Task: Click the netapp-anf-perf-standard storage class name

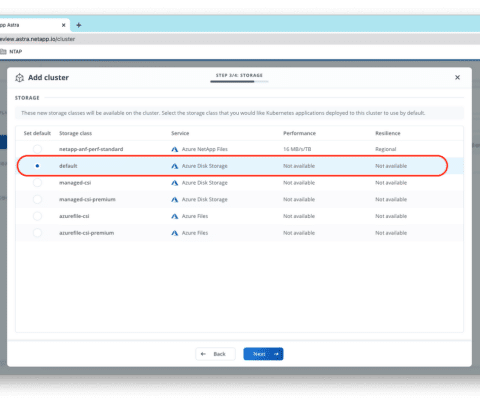Action: (x=91, y=149)
